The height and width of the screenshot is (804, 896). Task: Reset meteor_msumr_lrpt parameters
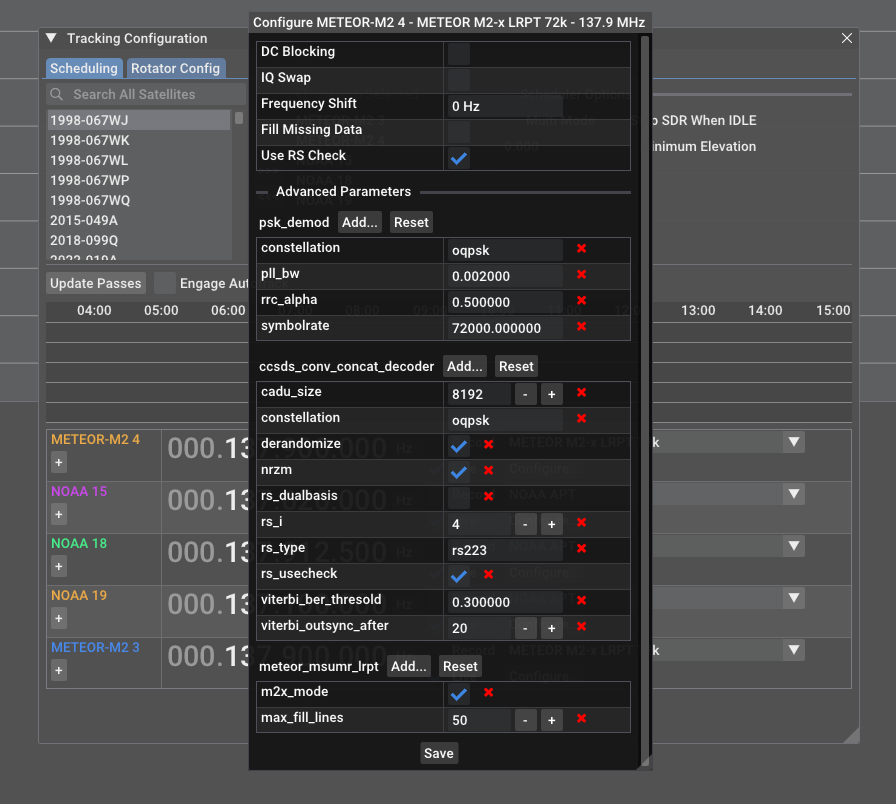(x=460, y=666)
